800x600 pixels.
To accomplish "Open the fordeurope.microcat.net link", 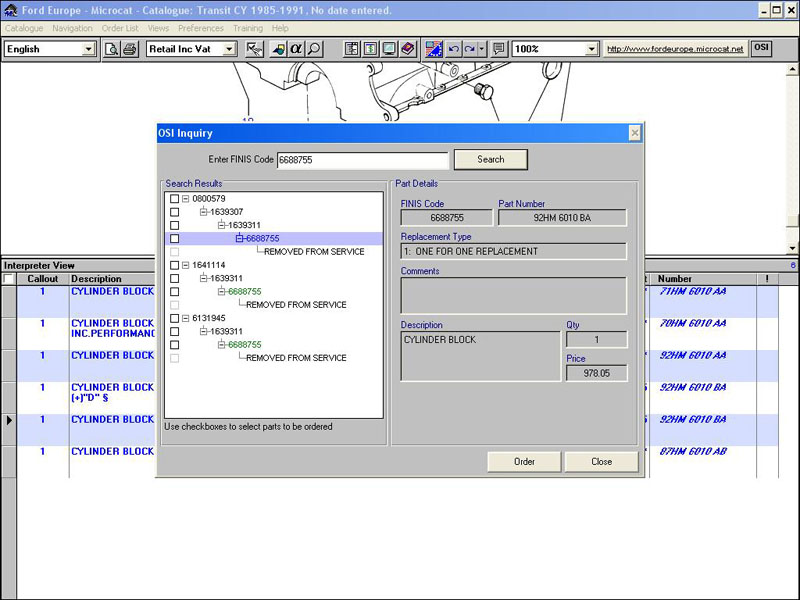I will 675,49.
